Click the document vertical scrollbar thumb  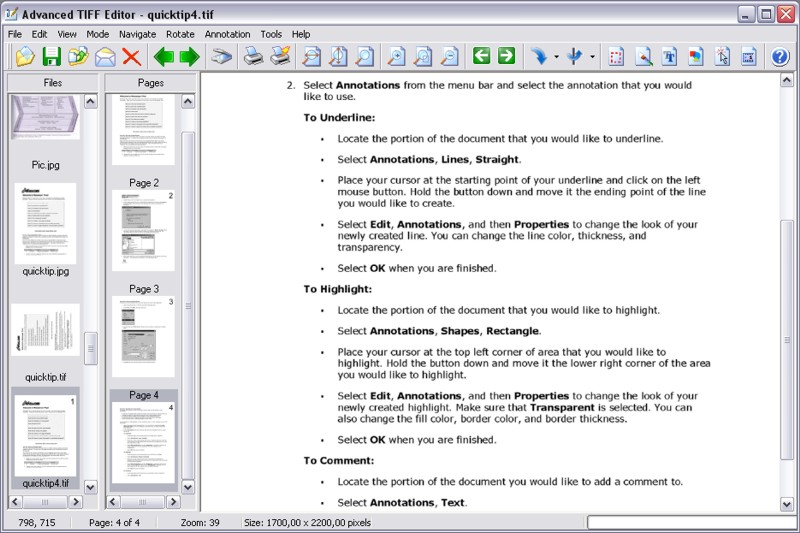coord(787,340)
